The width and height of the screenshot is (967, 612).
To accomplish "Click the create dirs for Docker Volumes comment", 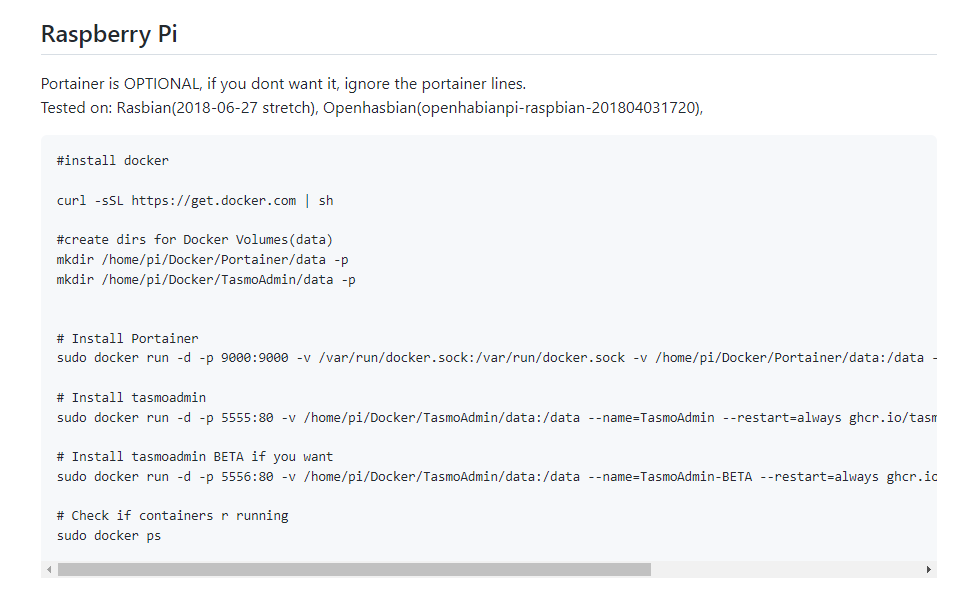I will coord(193,239).
